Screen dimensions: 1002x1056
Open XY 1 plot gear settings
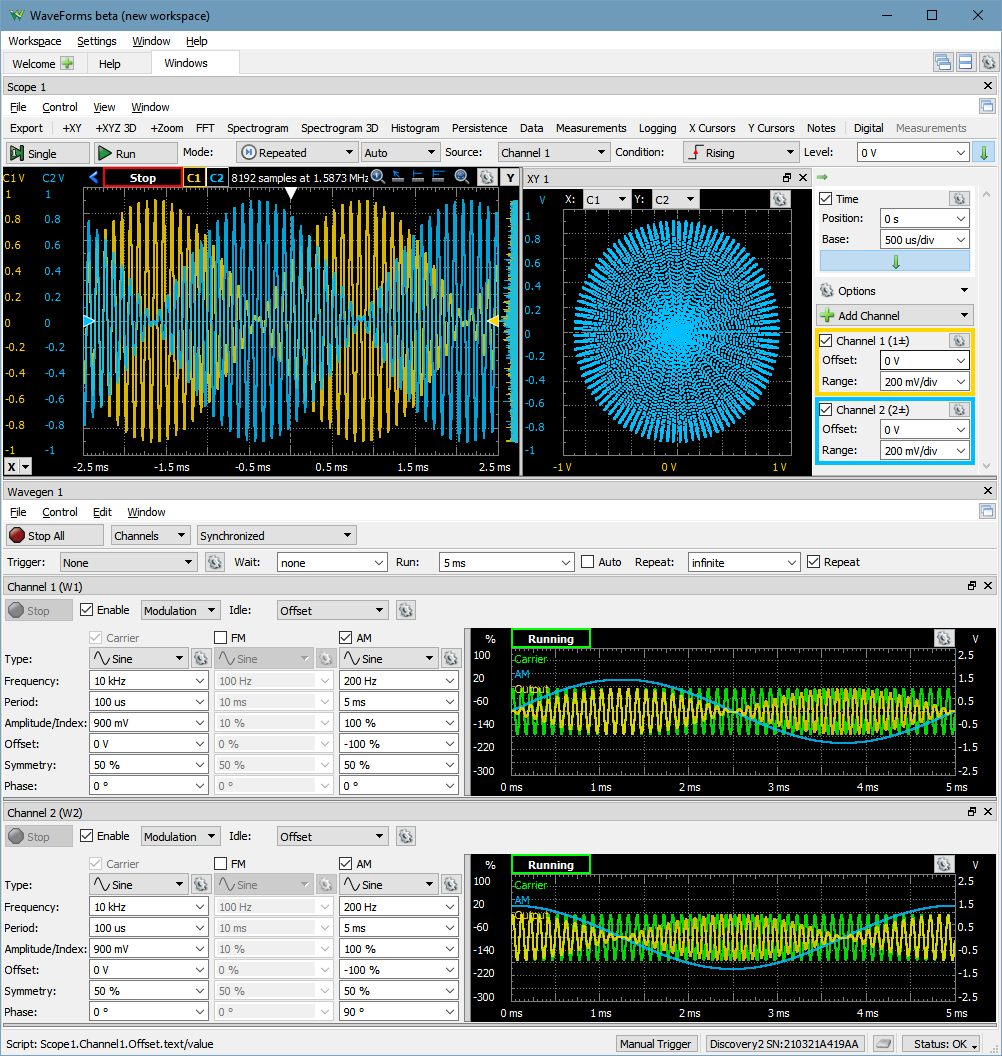779,199
